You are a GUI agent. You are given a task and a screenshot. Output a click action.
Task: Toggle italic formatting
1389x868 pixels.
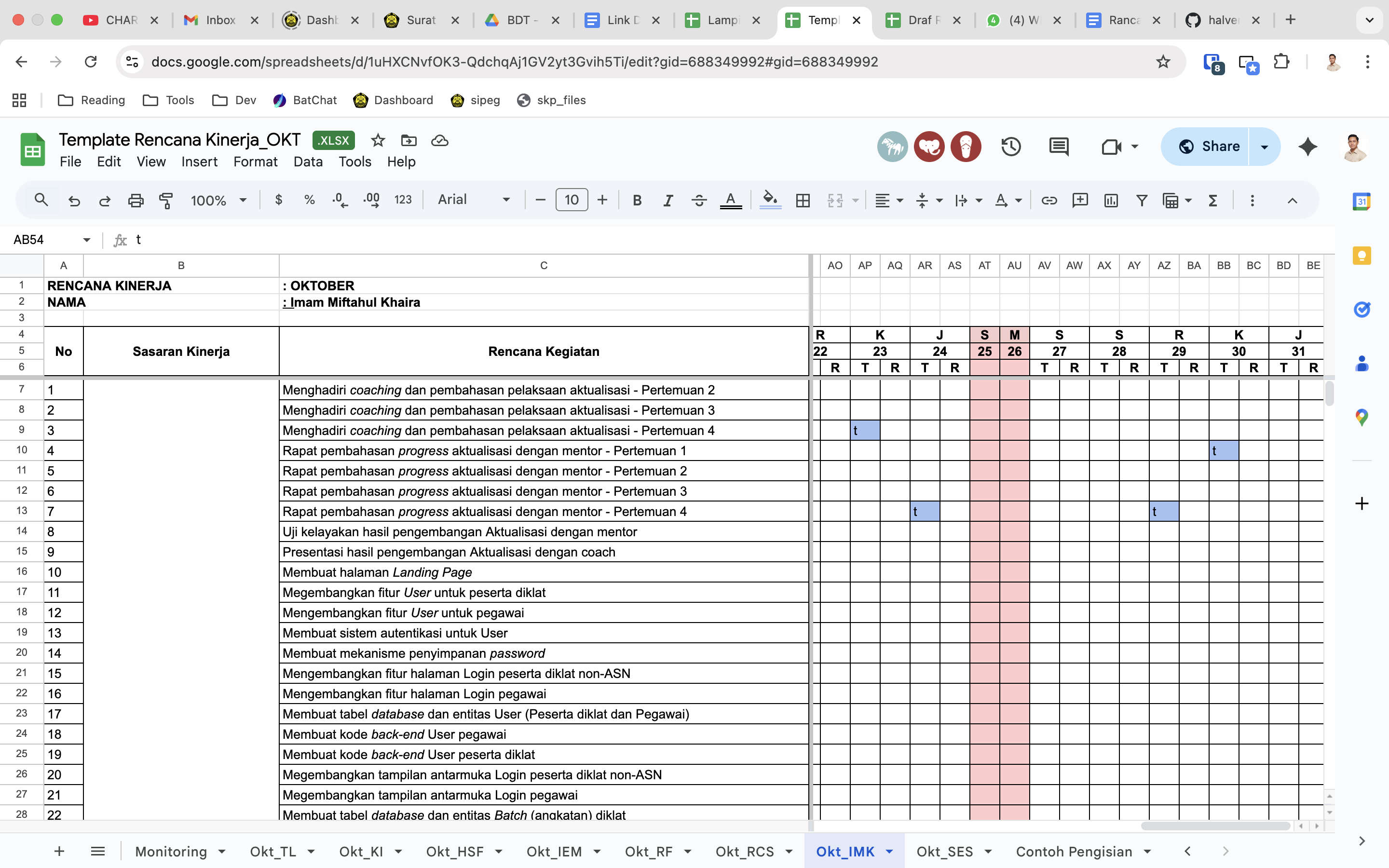667,200
